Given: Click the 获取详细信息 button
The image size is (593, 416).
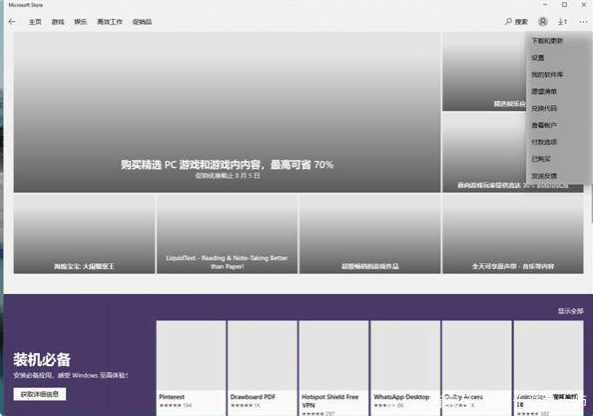Looking at the screenshot, I should (x=40, y=394).
